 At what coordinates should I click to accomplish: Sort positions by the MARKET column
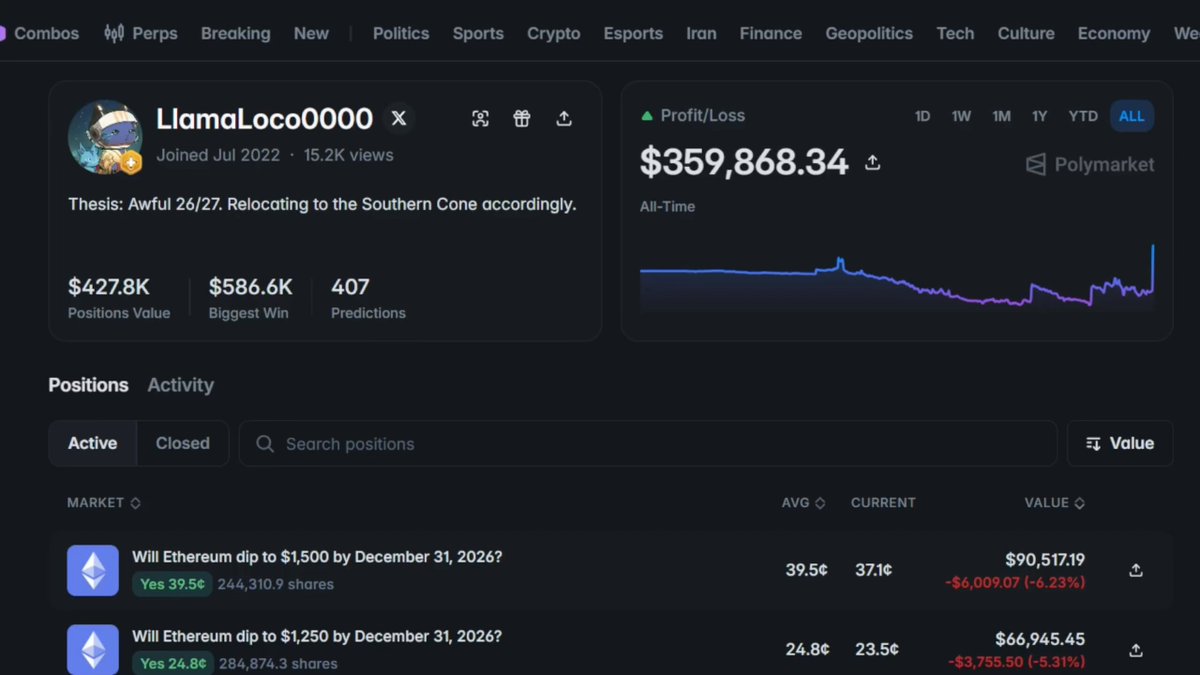pos(104,502)
